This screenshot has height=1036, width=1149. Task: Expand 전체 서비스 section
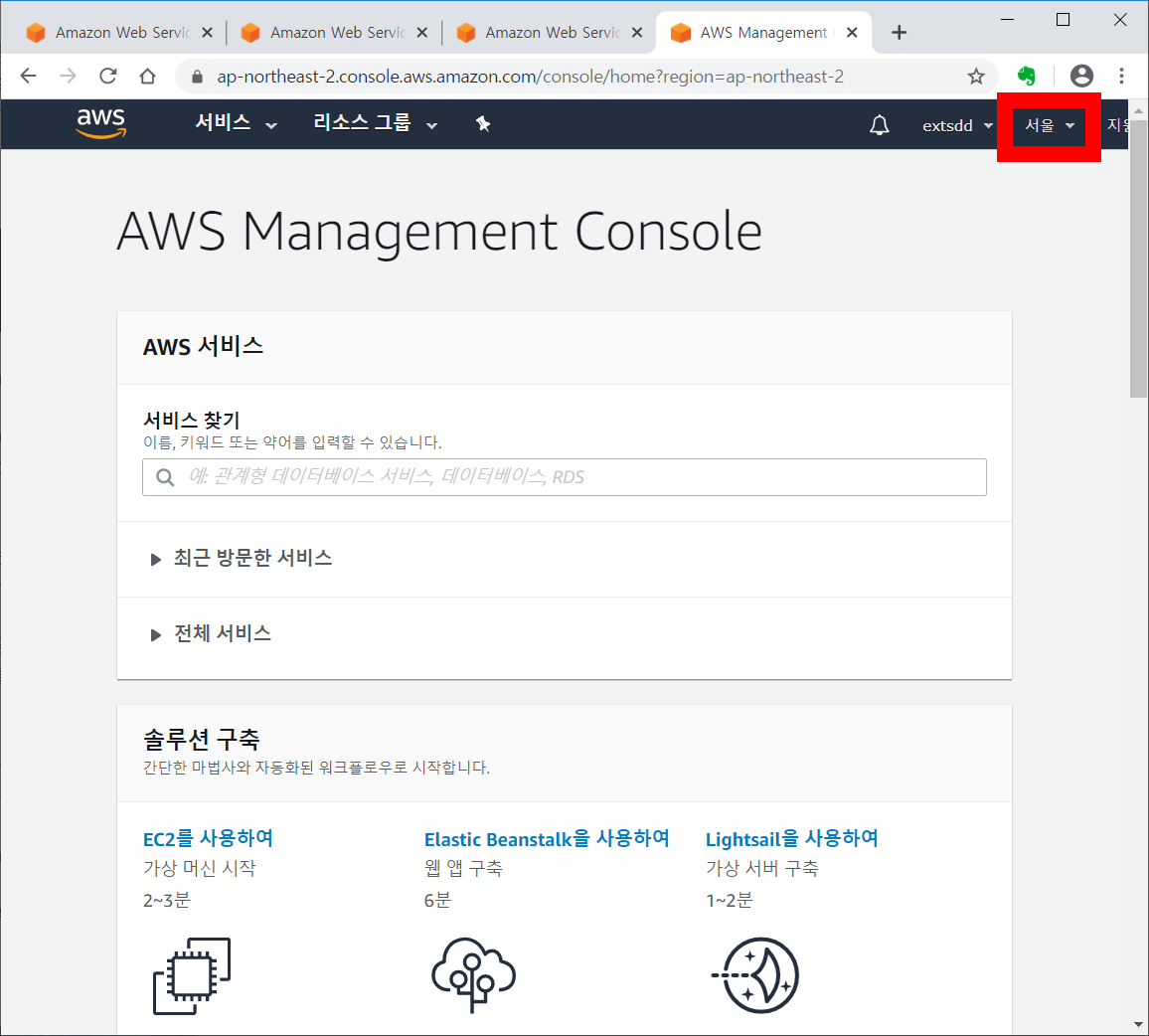(211, 633)
